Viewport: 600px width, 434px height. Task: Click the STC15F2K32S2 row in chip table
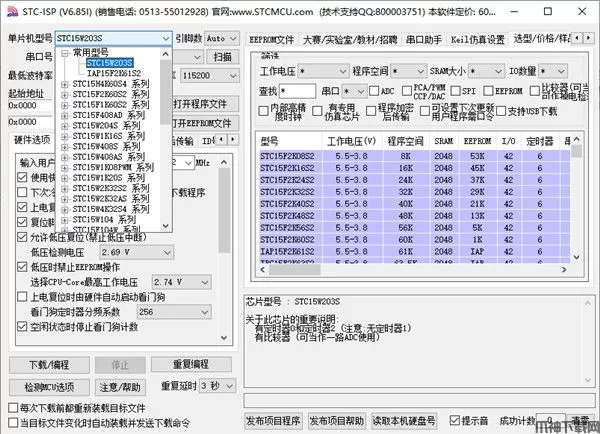[x=413, y=192]
